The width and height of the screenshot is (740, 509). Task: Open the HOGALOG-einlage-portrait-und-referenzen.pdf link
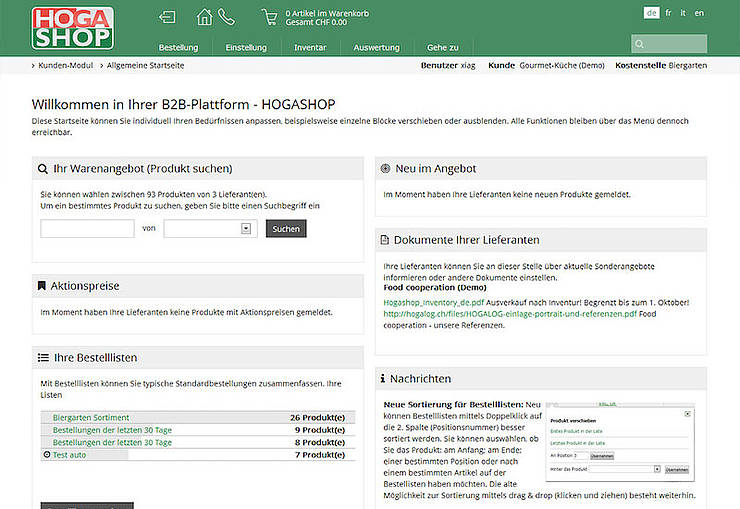pos(510,314)
